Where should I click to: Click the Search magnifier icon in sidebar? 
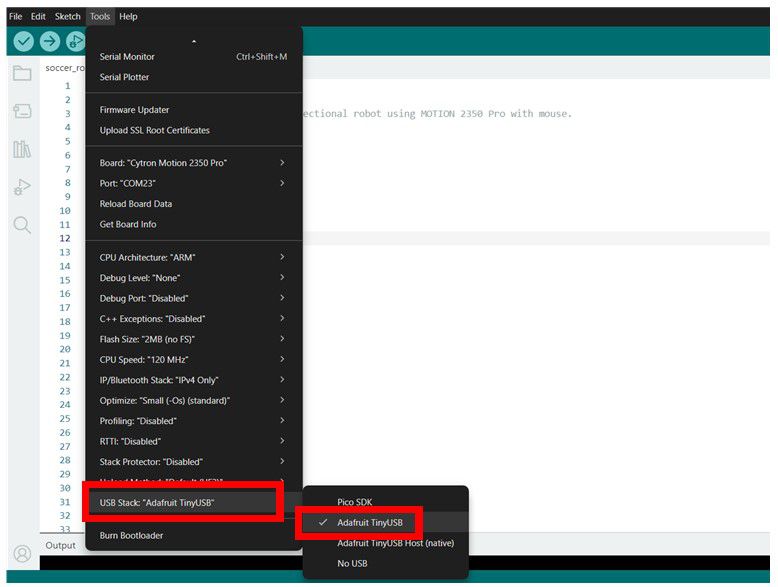[22, 225]
